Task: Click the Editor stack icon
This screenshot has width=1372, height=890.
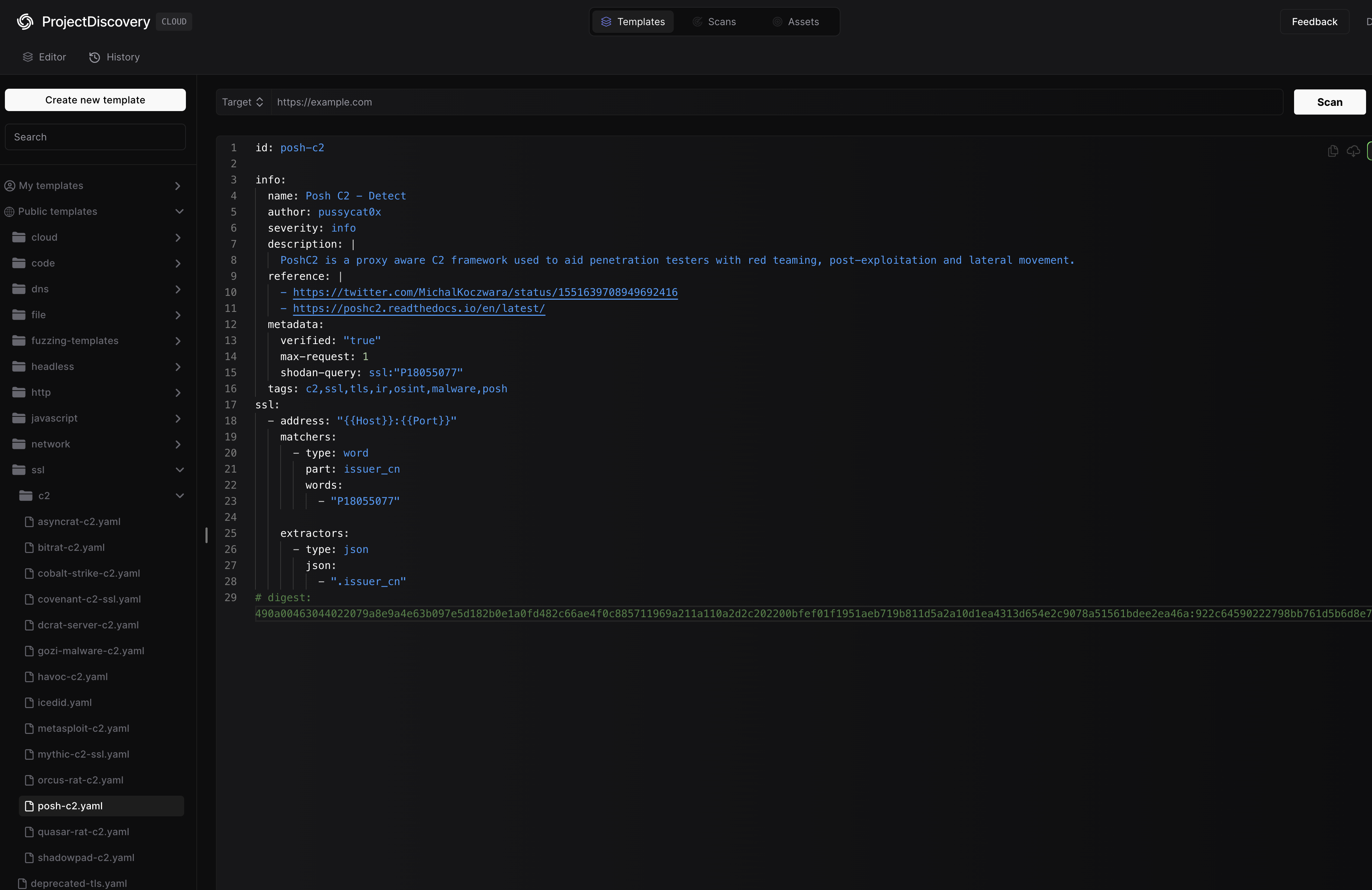Action: 28,57
